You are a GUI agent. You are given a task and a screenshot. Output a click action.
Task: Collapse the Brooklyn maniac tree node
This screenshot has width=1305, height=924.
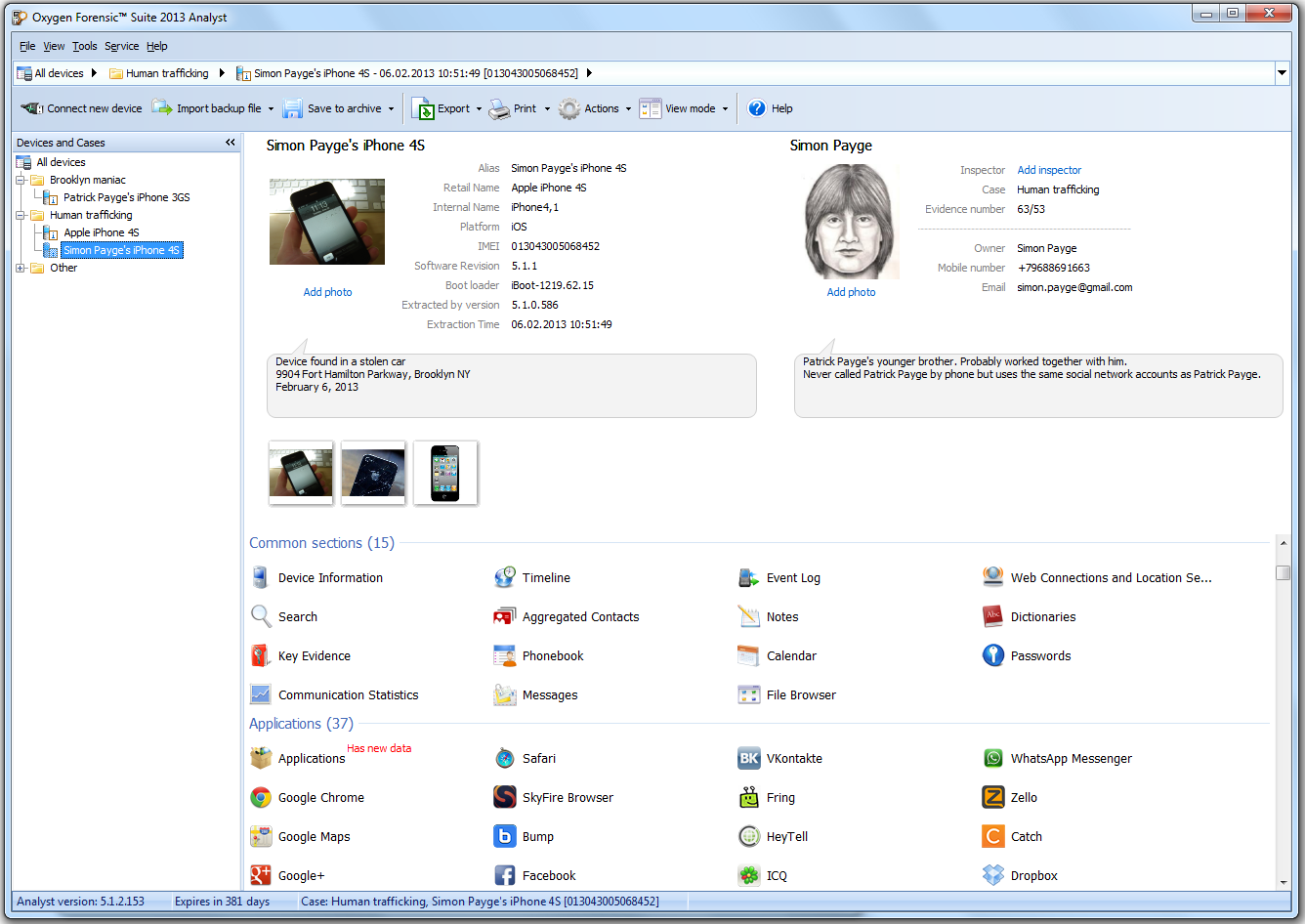pyautogui.click(x=21, y=180)
